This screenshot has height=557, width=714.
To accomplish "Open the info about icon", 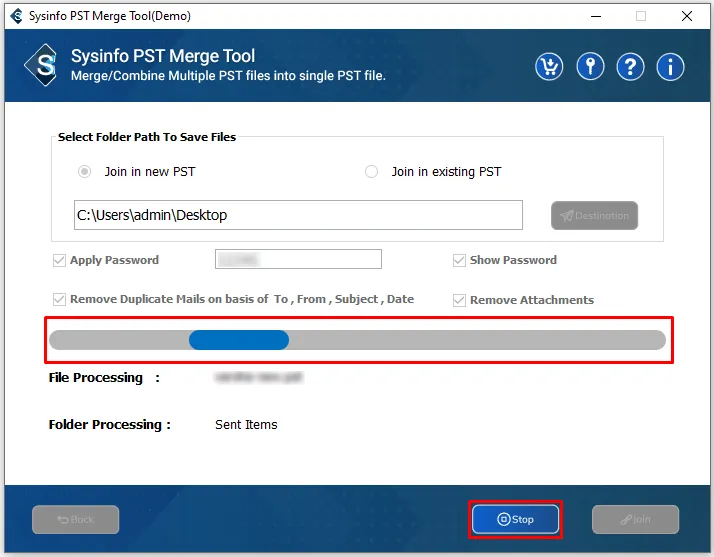I will [x=670, y=67].
